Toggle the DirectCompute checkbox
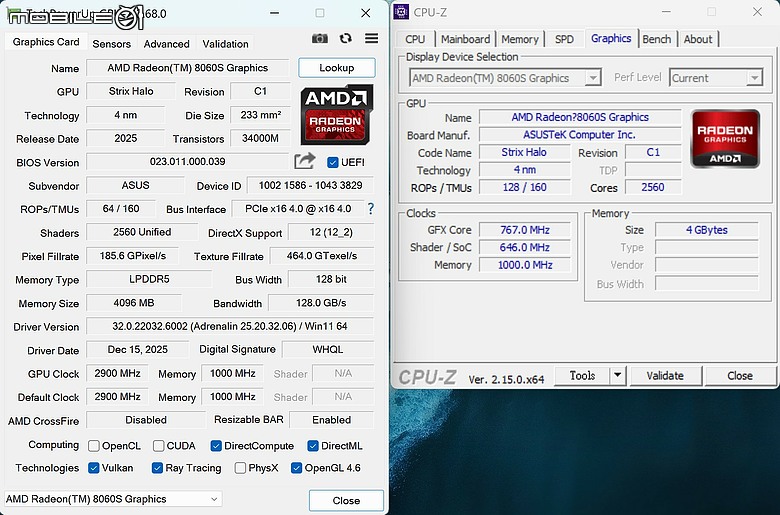This screenshot has width=780, height=515. [216, 446]
